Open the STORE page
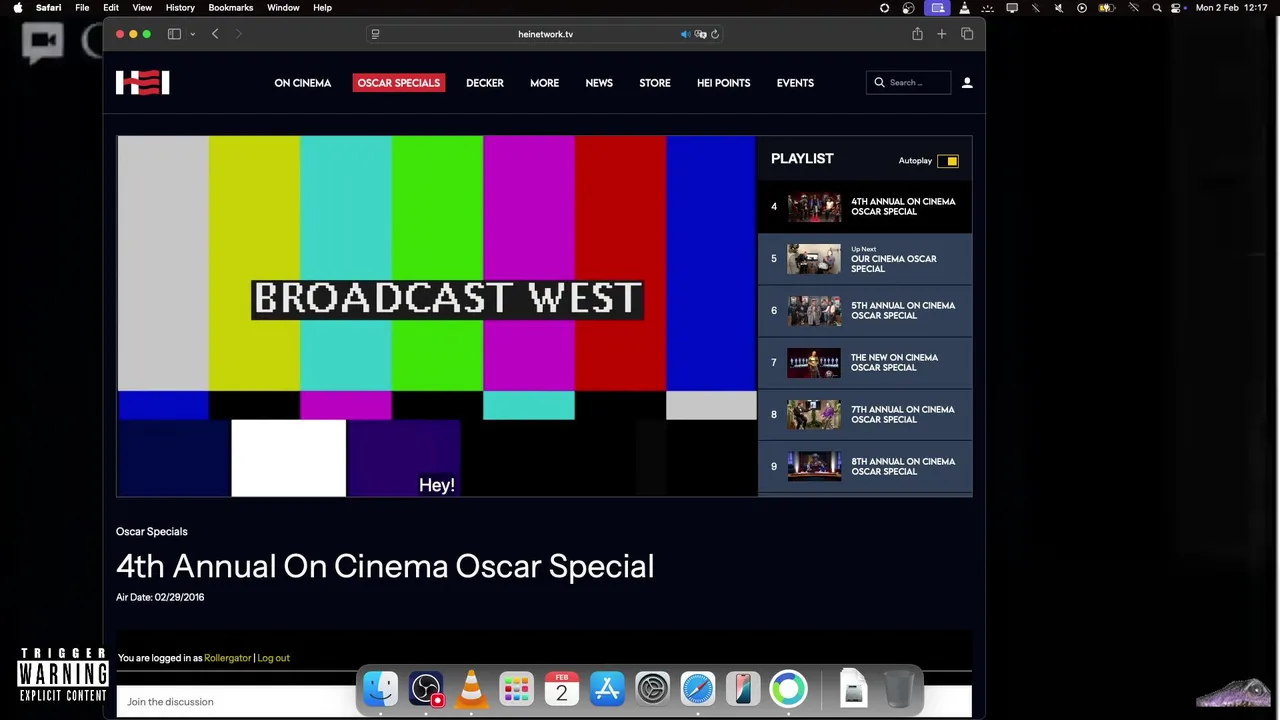The image size is (1280, 720). tap(655, 83)
